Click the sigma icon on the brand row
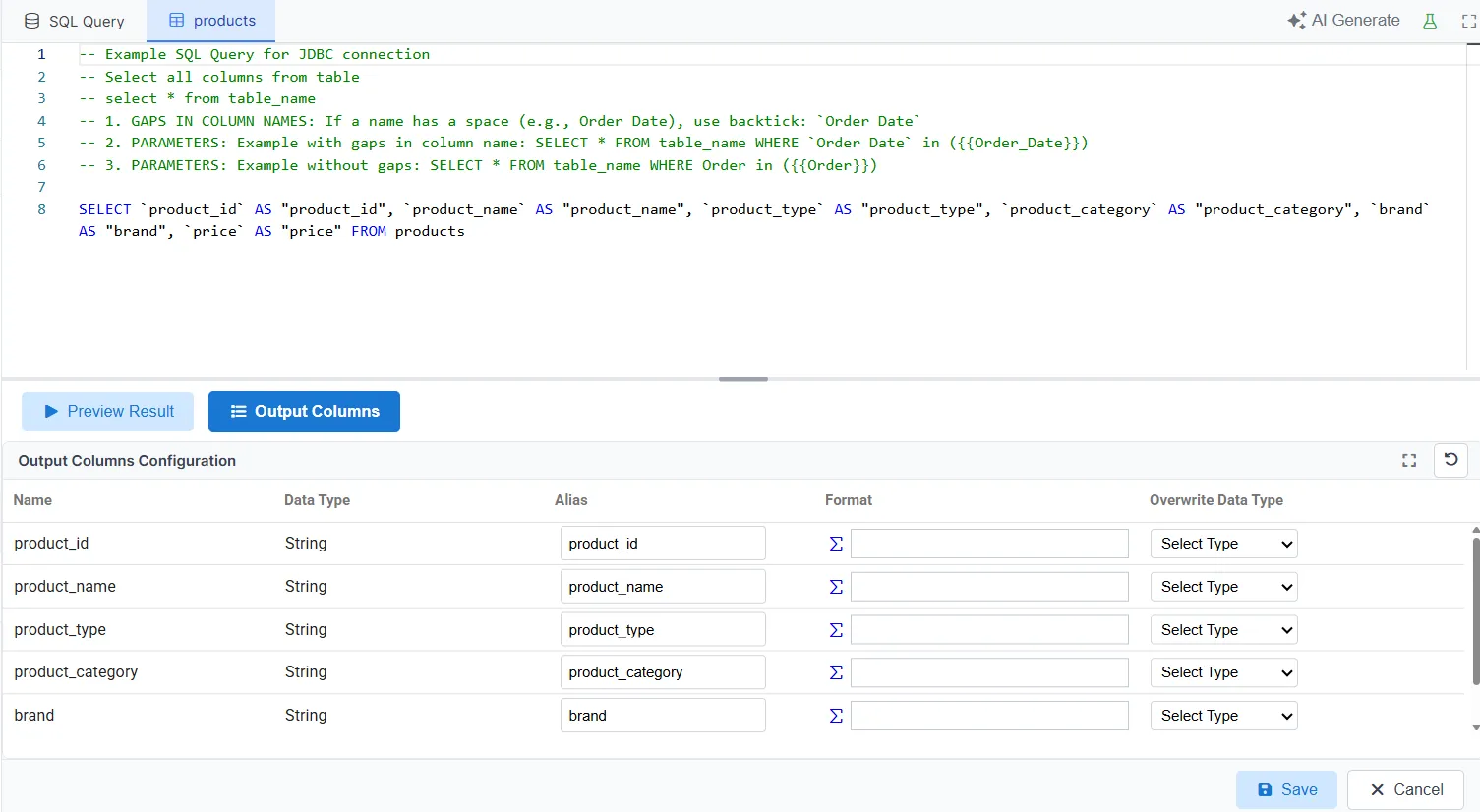 834,715
